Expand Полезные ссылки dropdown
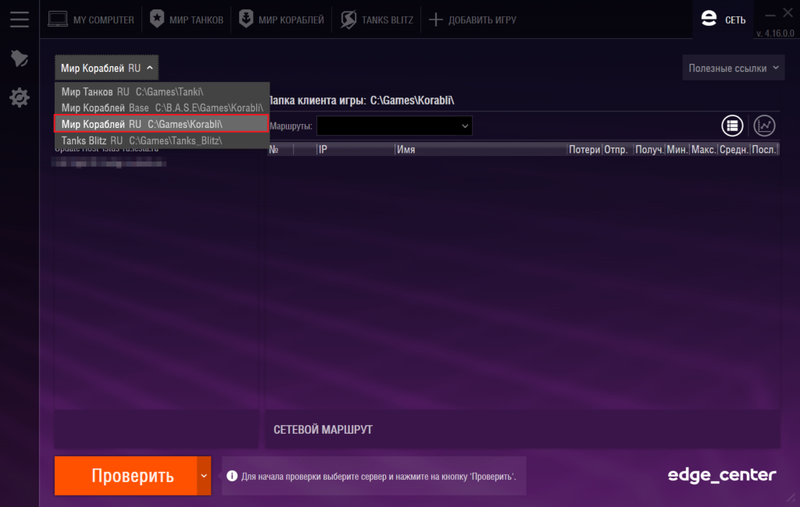Screen dimensions: 800x507 pos(733,68)
